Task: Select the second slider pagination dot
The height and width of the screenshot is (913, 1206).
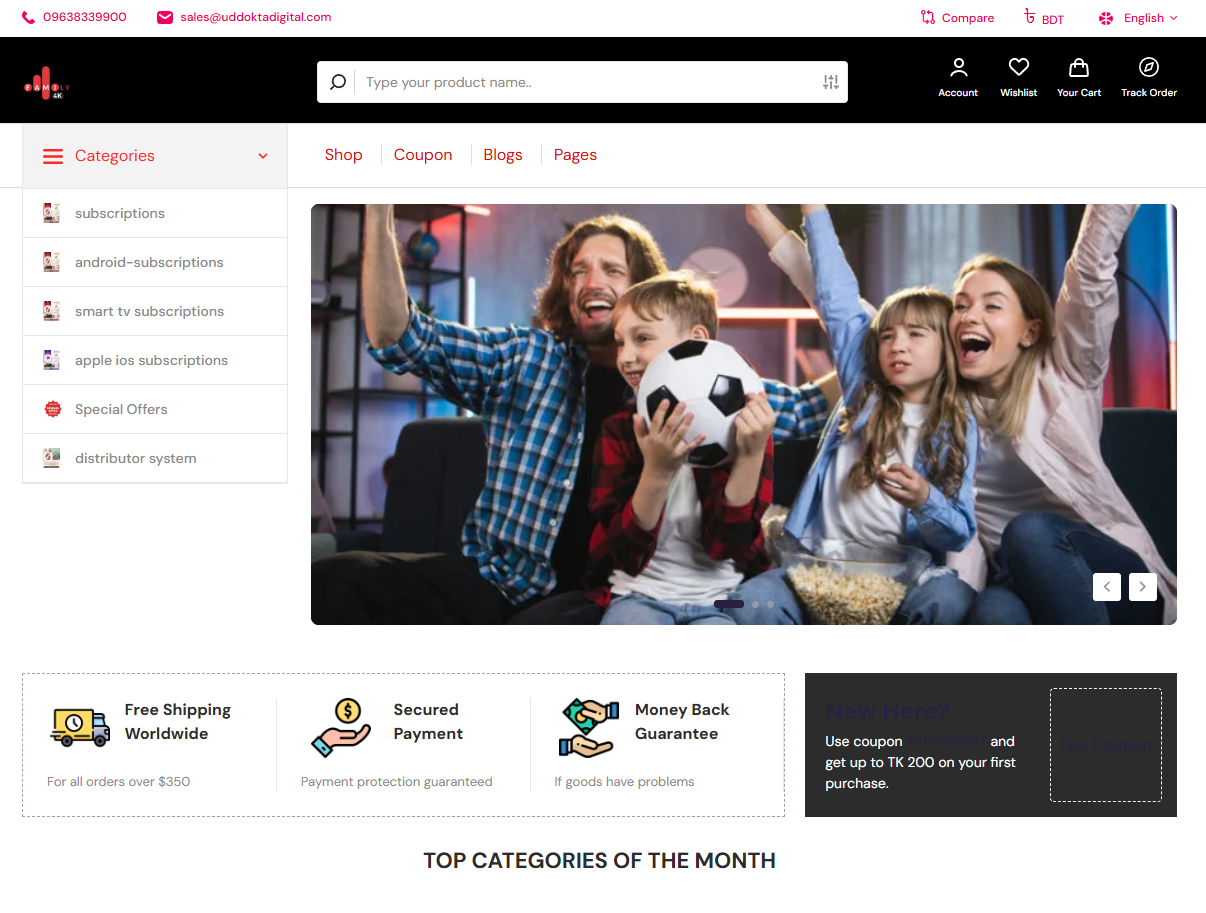Action: (x=755, y=604)
